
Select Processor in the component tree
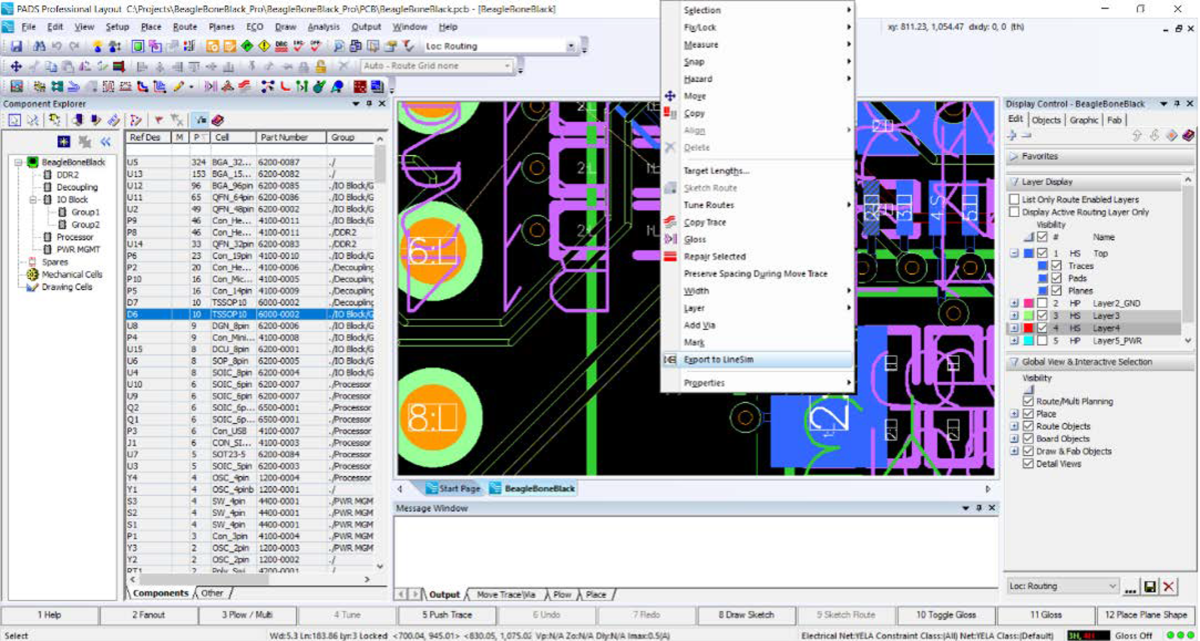75,237
